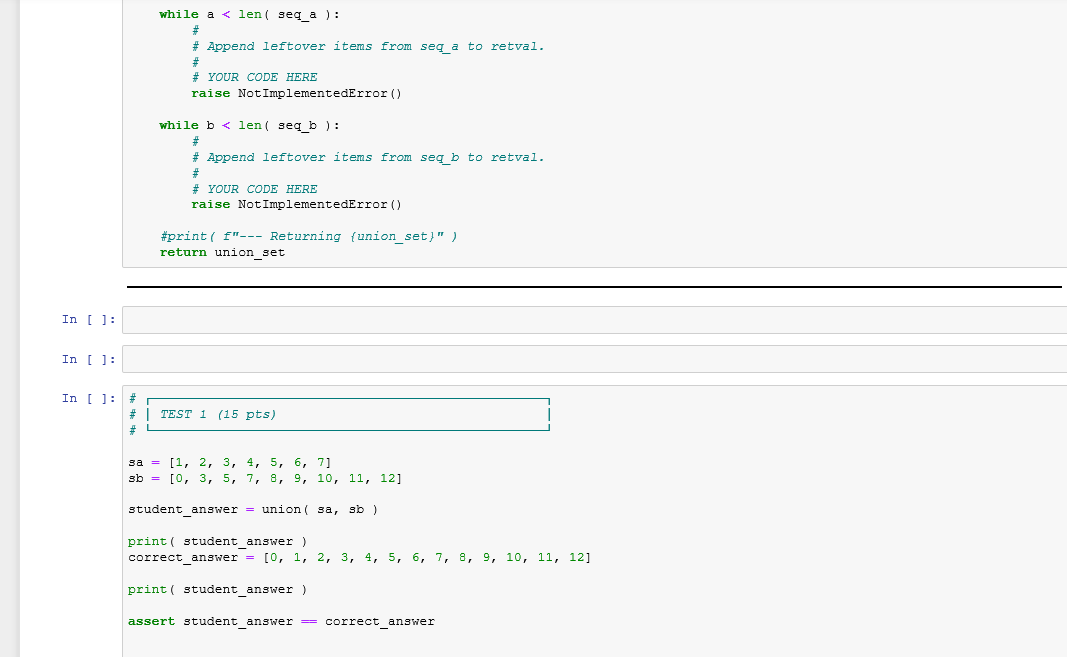This screenshot has width=1067, height=657.
Task: Click the assert student_answer line
Action: (x=281, y=620)
